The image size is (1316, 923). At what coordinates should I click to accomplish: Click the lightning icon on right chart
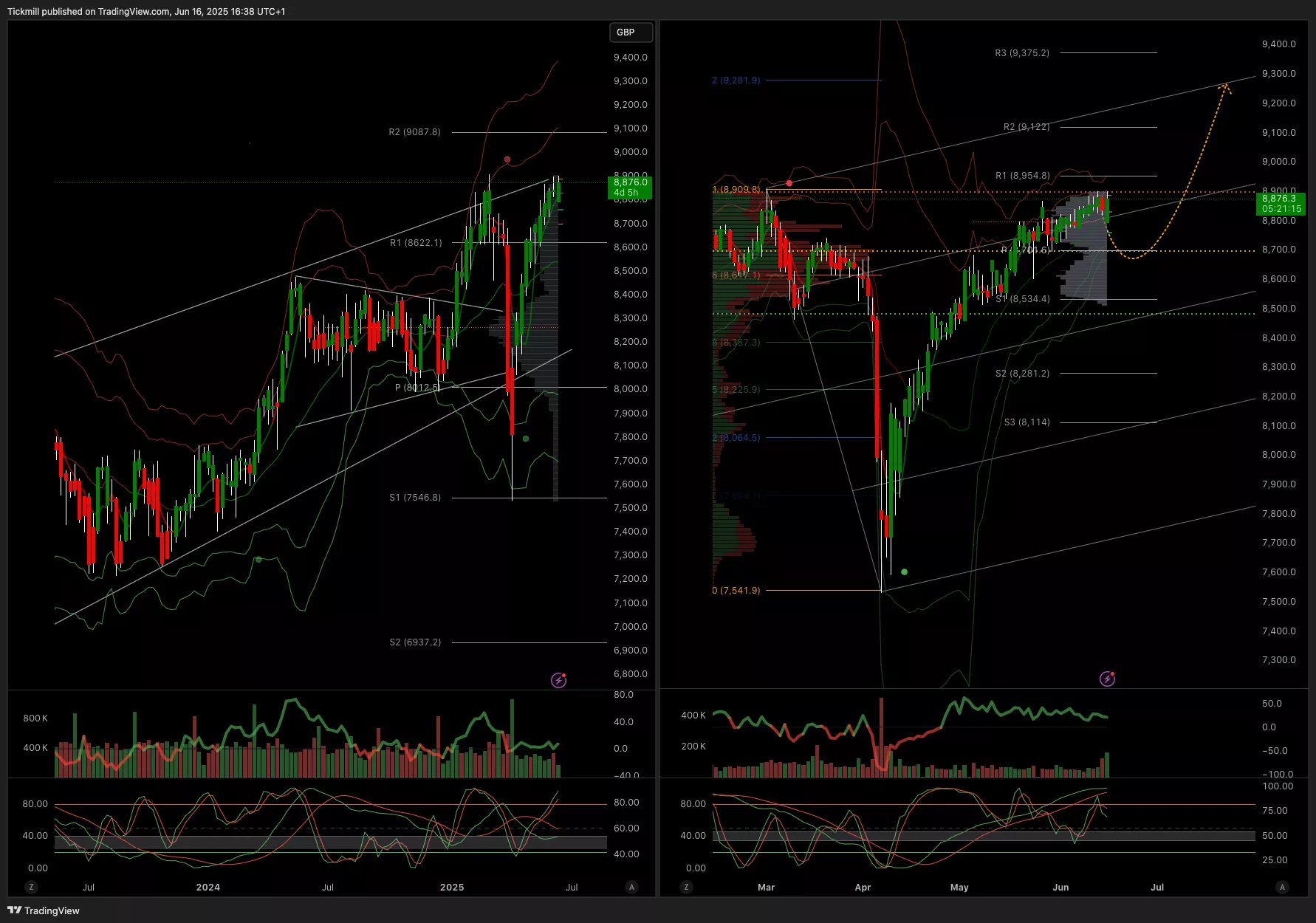point(1107,679)
